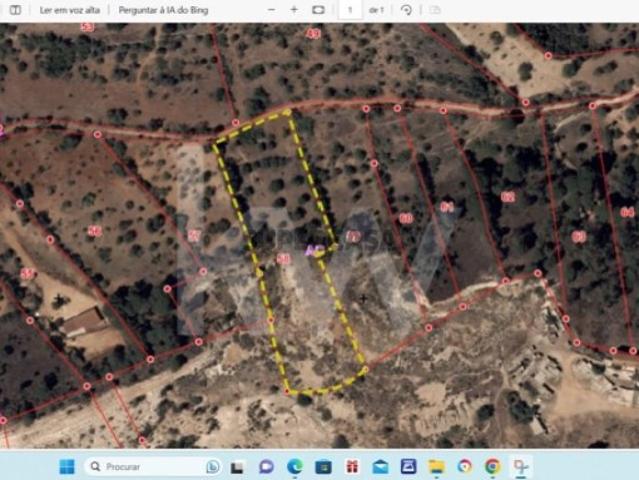Open Google Chrome from taskbar

(492, 466)
